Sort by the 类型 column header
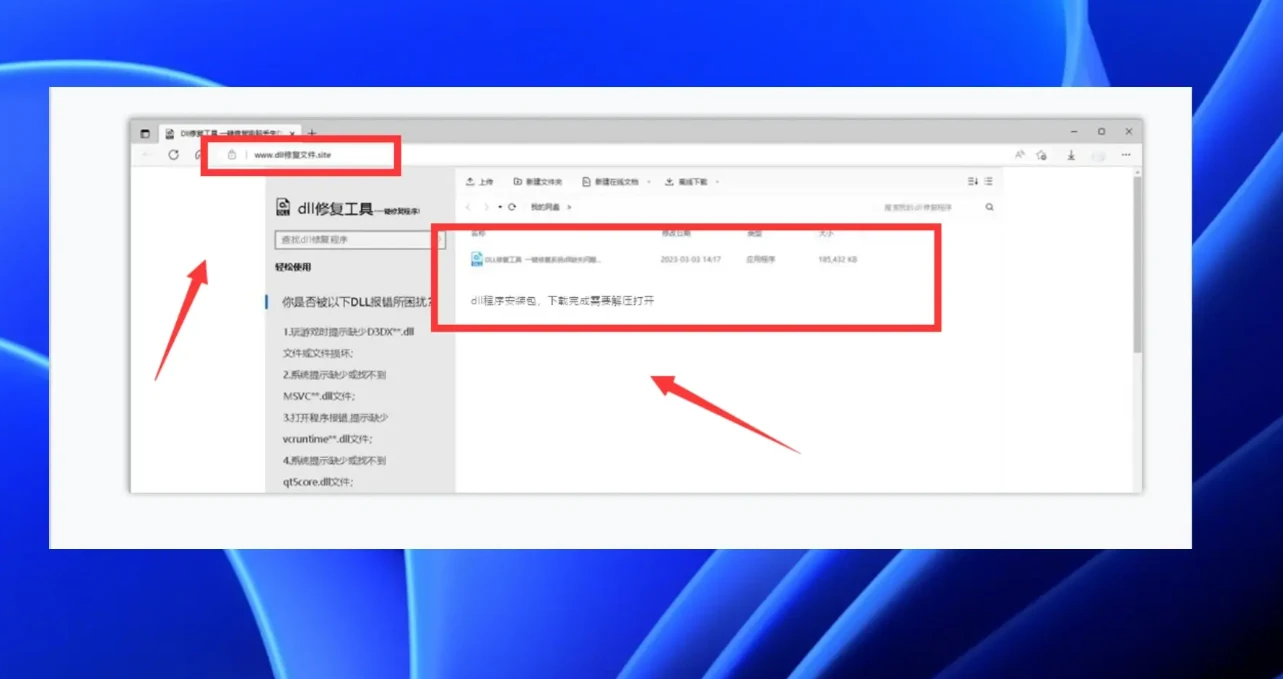 tap(755, 234)
